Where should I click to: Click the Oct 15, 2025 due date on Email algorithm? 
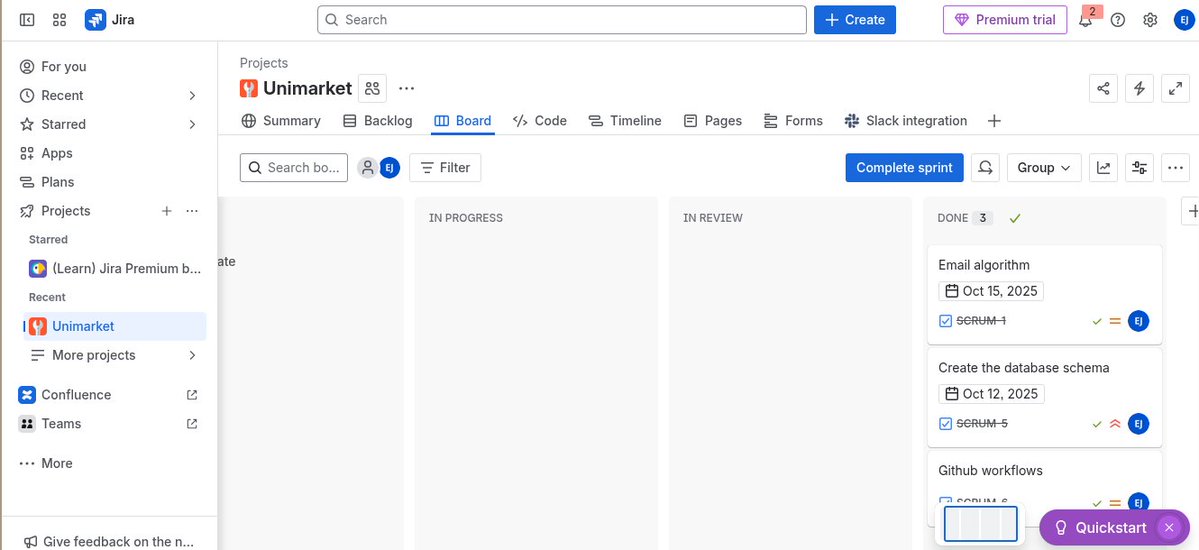[x=991, y=291]
